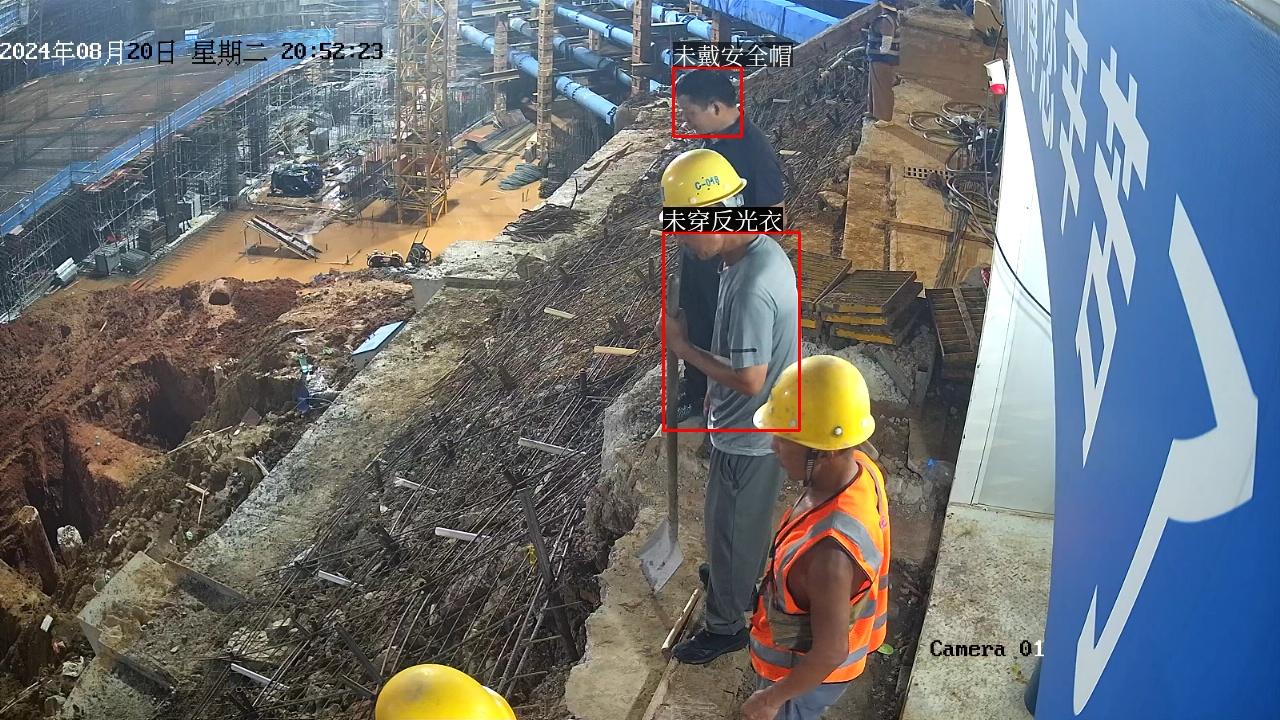Screen dimensions: 1280x720
Task: Click the yellow helmet on the grey-shirted worker
Action: (x=701, y=177)
